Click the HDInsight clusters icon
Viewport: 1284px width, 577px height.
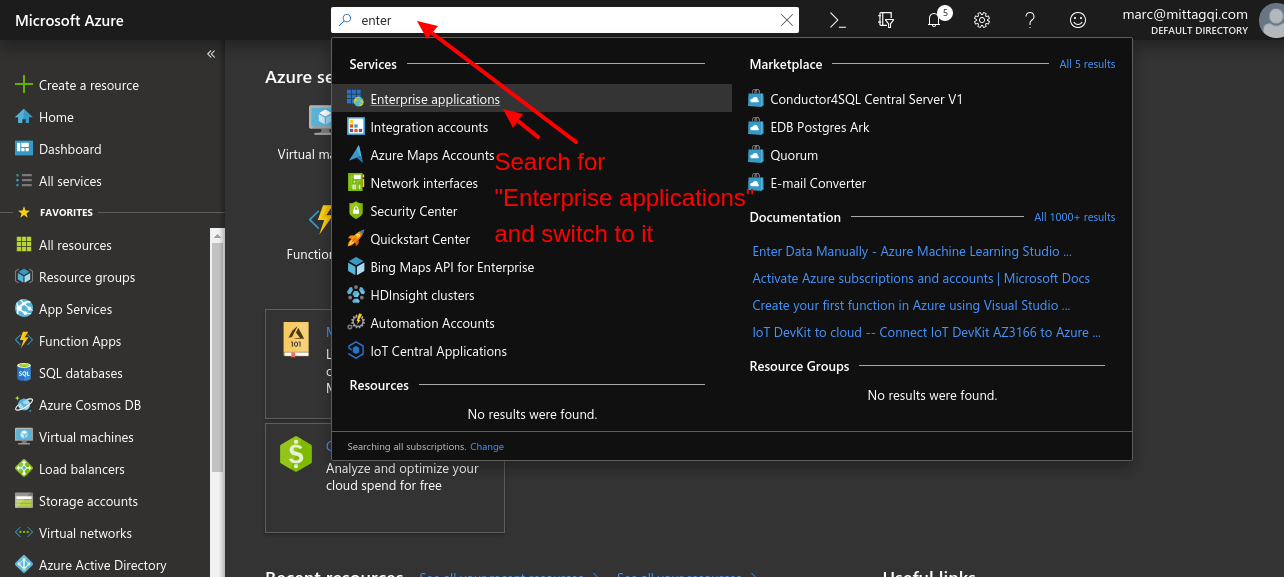pos(355,294)
